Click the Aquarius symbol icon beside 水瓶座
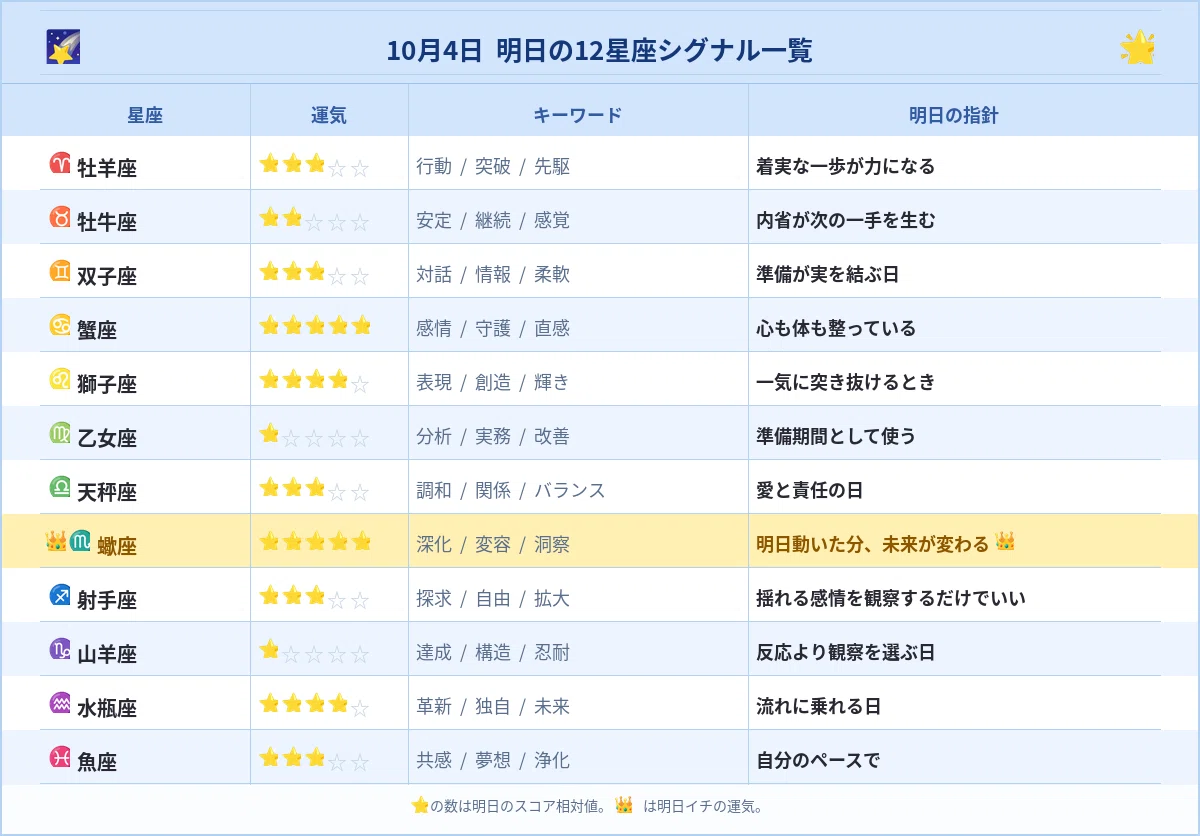The image size is (1200, 836). click(x=60, y=703)
